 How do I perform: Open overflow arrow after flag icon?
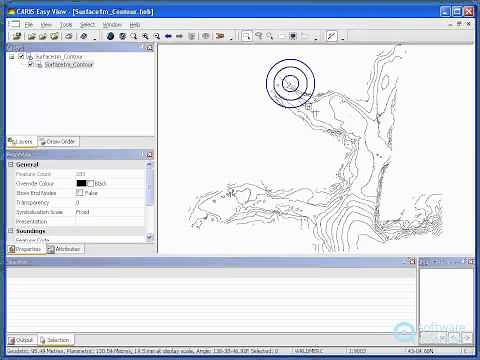(315, 37)
